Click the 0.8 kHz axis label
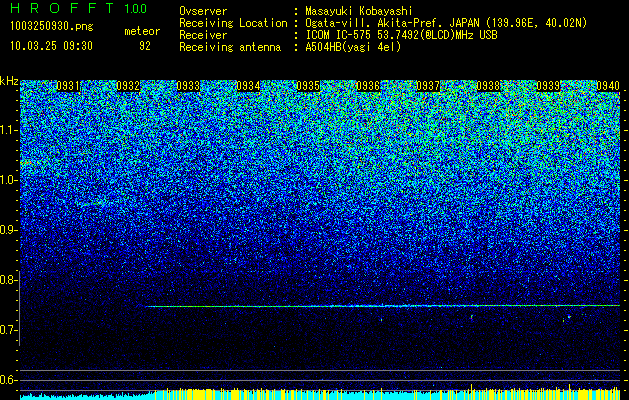Image resolution: width=629 pixels, height=400 pixels. (8, 280)
